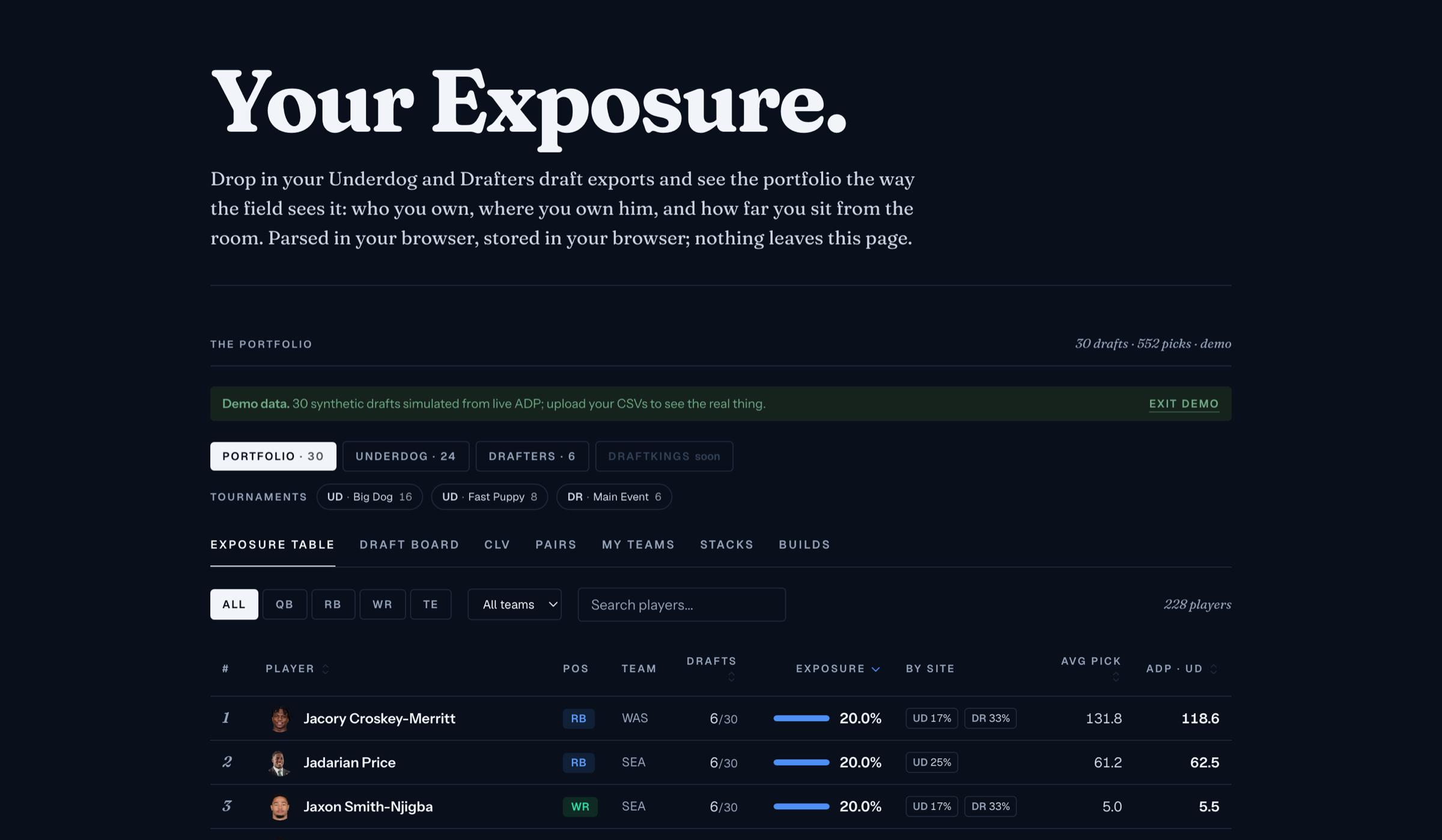Click the Exit Demo link

1184,404
